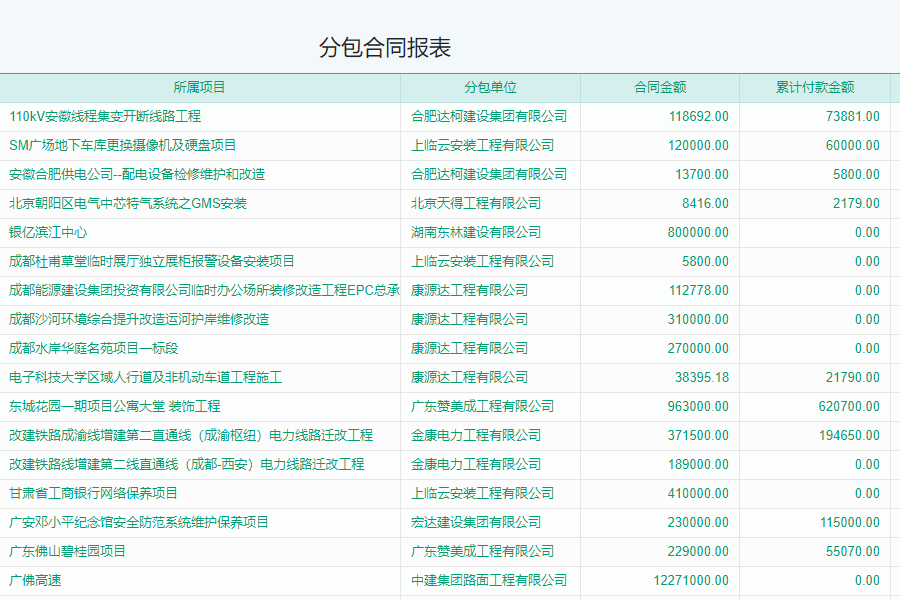Screen dimensions: 900x600
Task: Open project 北京朝阳区电气中芯特气系统之GMS安装
Action: [127, 203]
